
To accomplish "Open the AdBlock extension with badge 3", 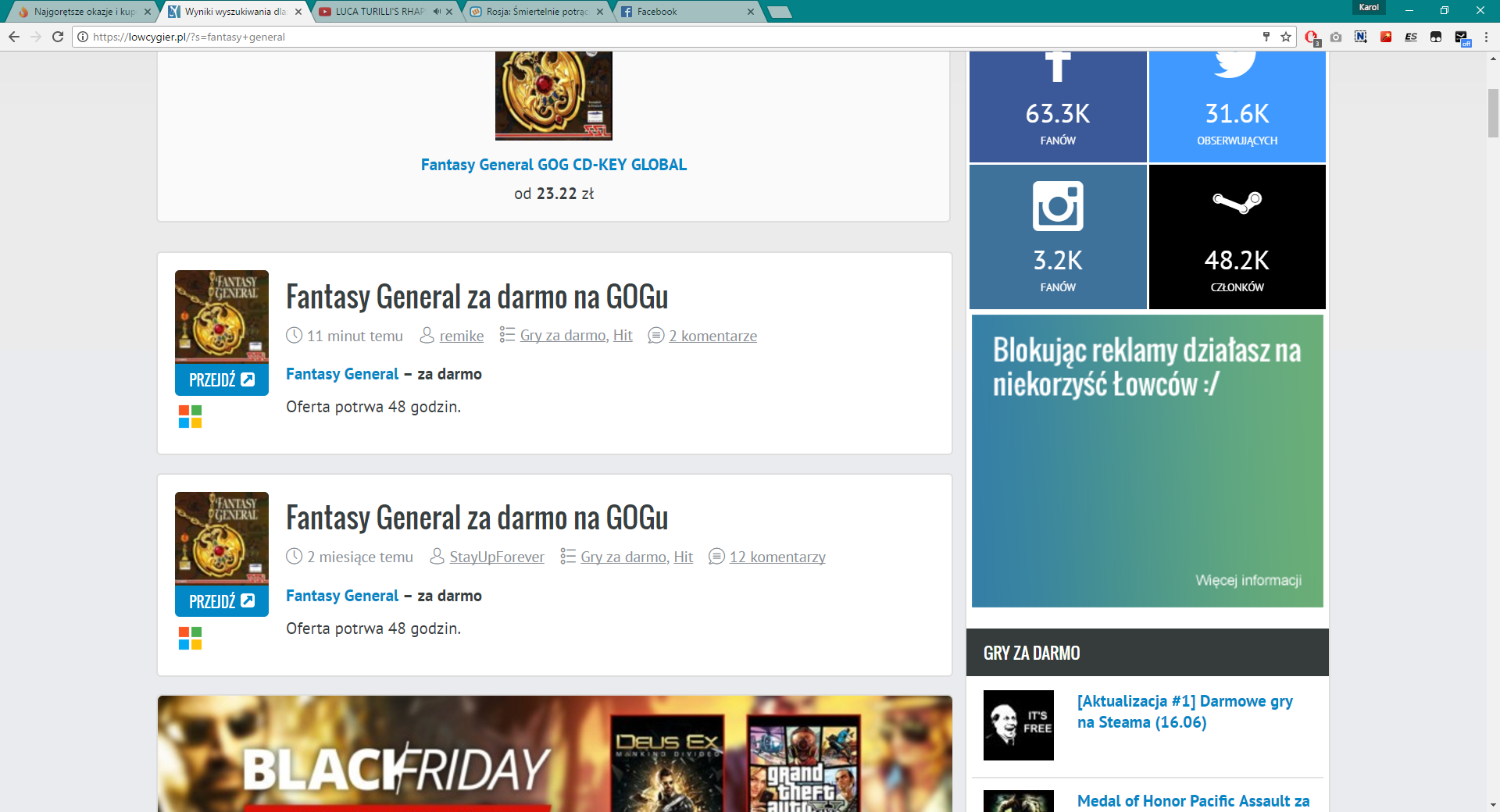I will 1312,37.
